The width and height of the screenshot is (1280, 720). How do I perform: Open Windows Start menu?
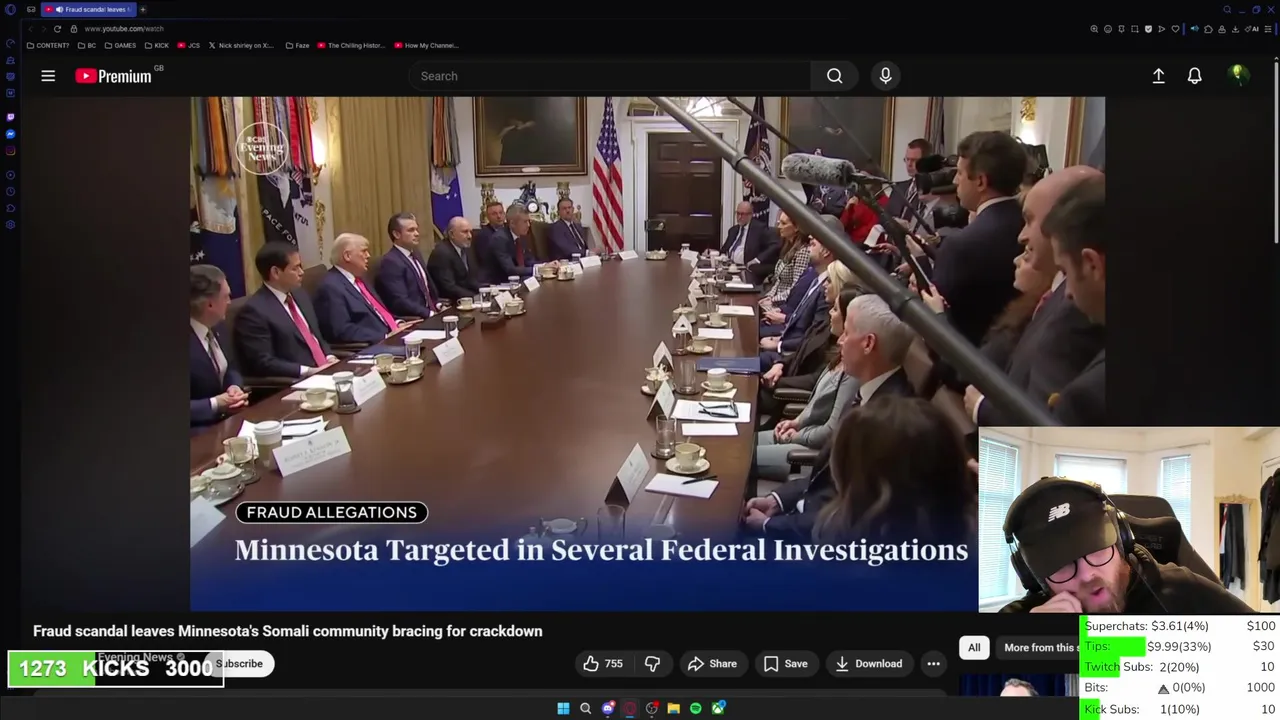pyautogui.click(x=563, y=708)
